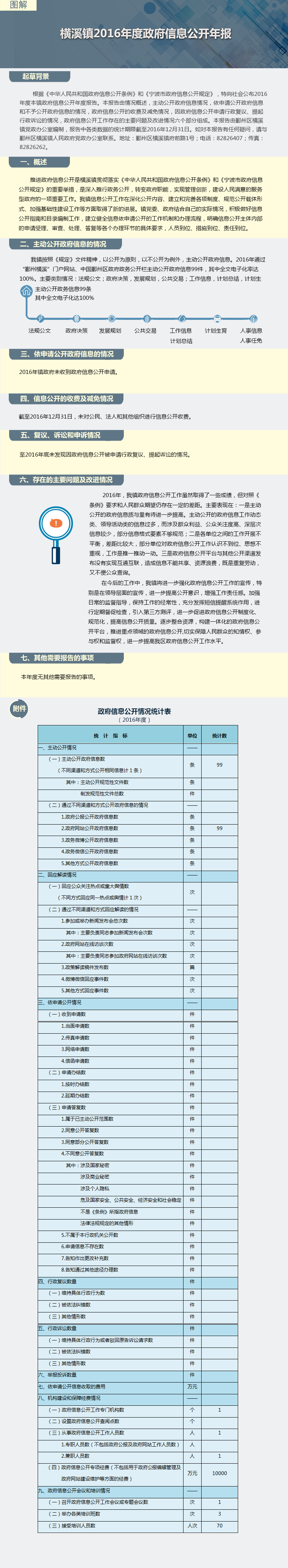
Task: Click the table title 政府信息公开情况统计表
Action: pos(134,711)
